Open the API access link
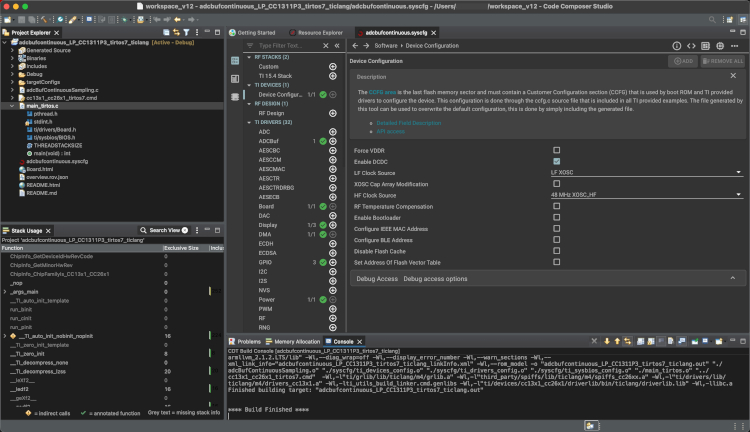 click(390, 131)
